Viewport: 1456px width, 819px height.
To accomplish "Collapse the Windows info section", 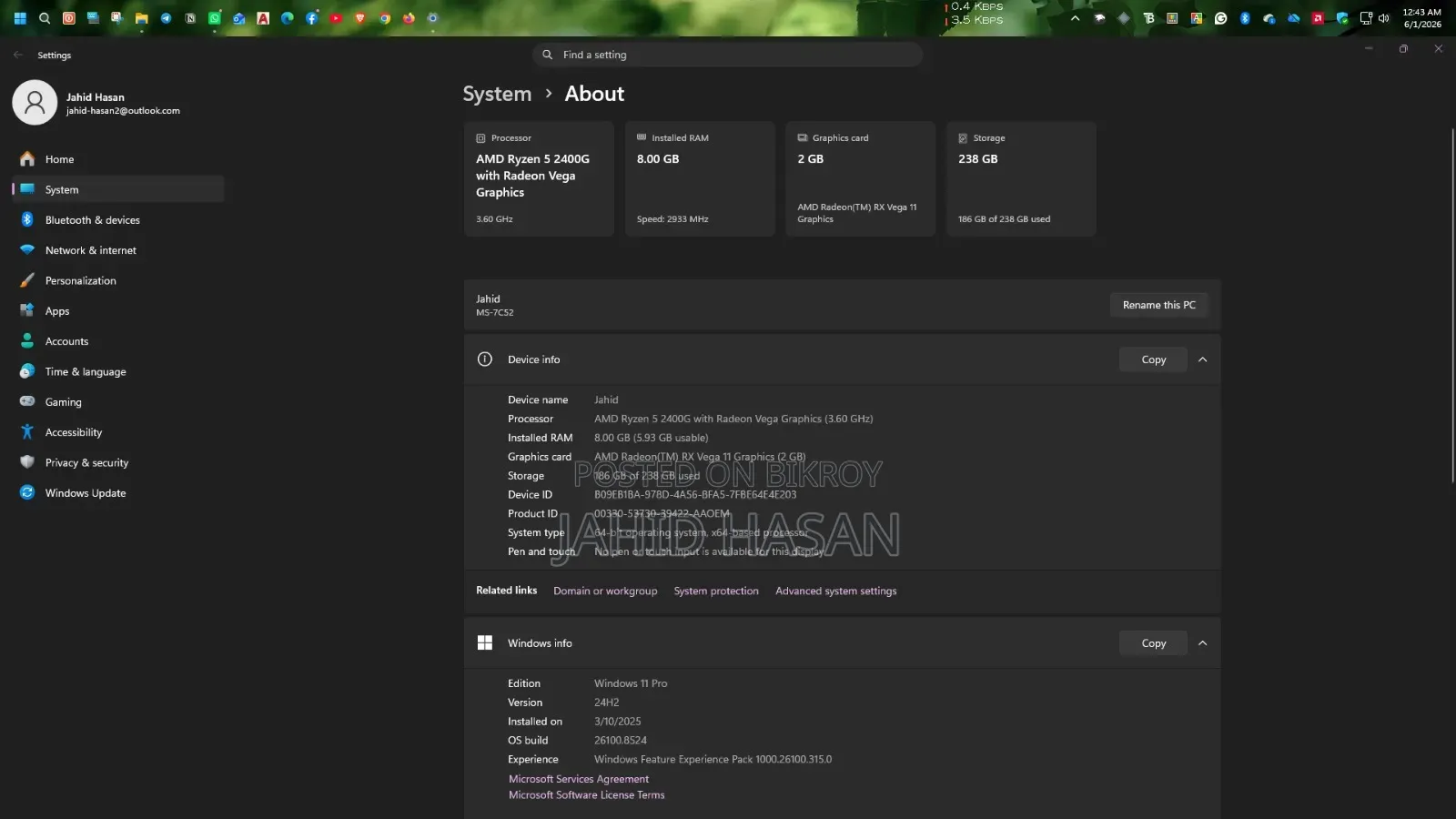I will (x=1202, y=643).
